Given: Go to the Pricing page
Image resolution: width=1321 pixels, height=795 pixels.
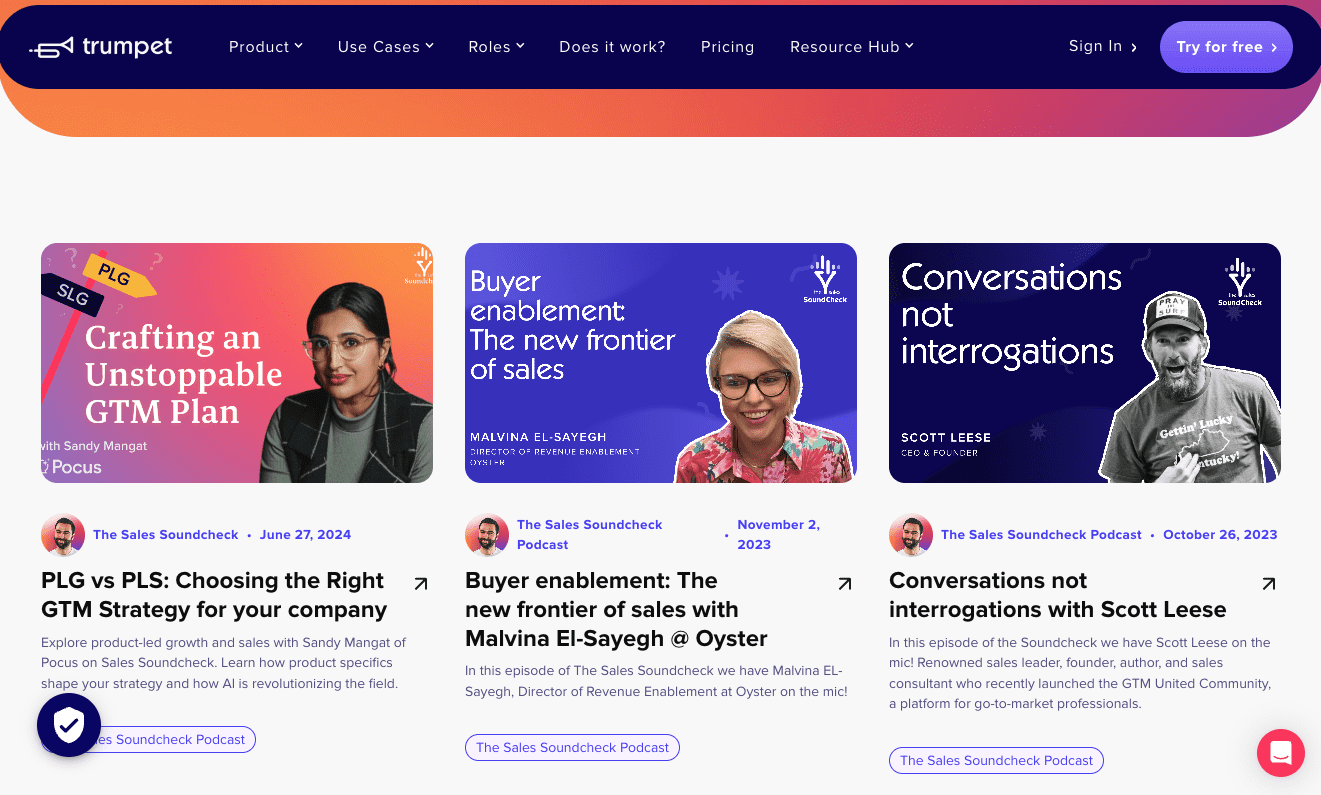Looking at the screenshot, I should point(727,47).
